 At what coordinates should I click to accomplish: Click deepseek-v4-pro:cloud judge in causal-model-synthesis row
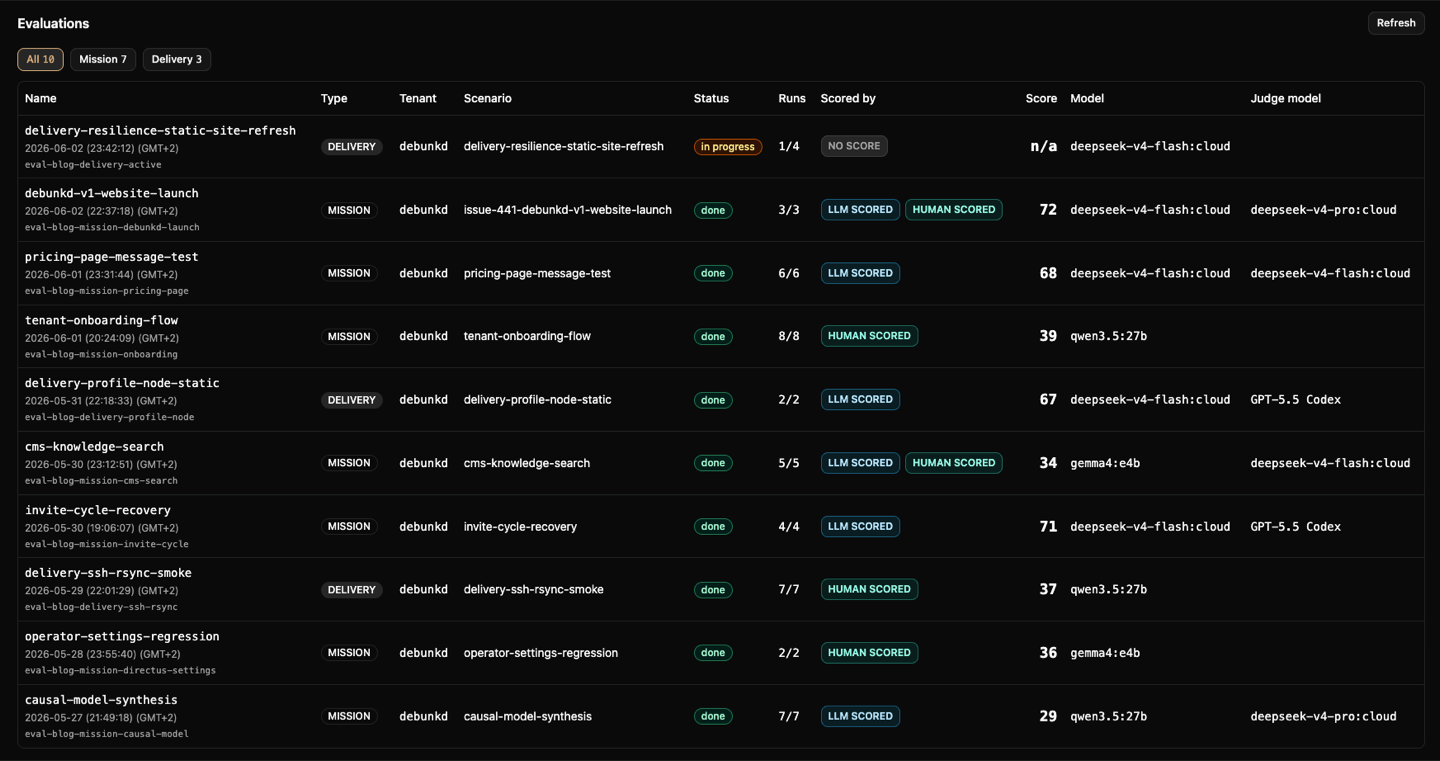pos(1323,716)
